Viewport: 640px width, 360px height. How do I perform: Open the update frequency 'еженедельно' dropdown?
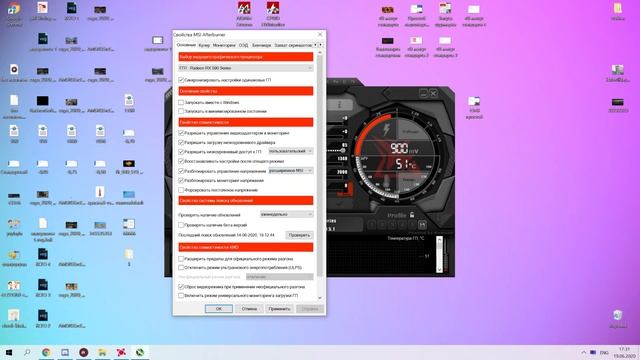(287, 214)
